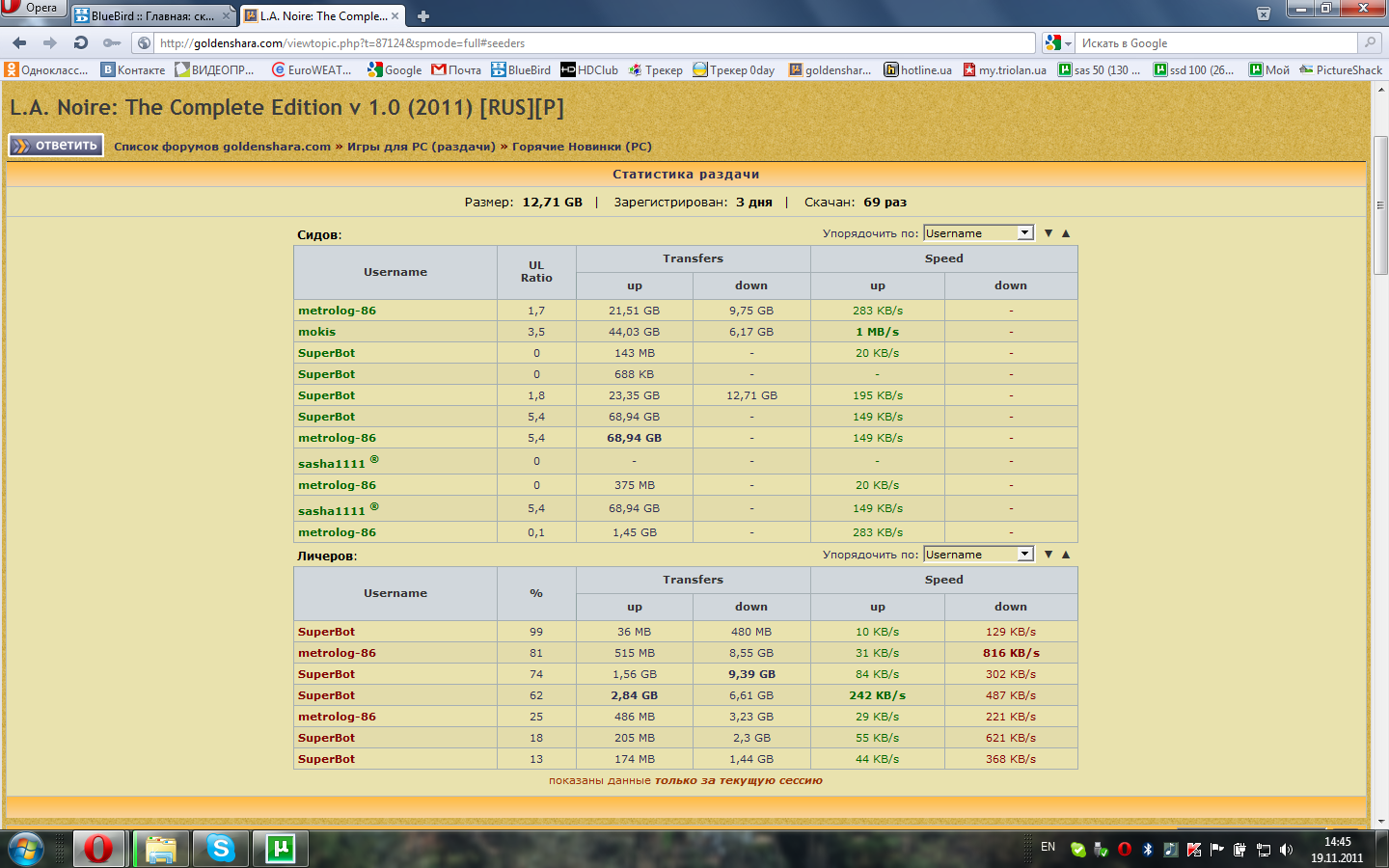Viewport: 1389px width, 868px height.
Task: Sort Сидов list descending with down arrow
Action: [x=1049, y=233]
